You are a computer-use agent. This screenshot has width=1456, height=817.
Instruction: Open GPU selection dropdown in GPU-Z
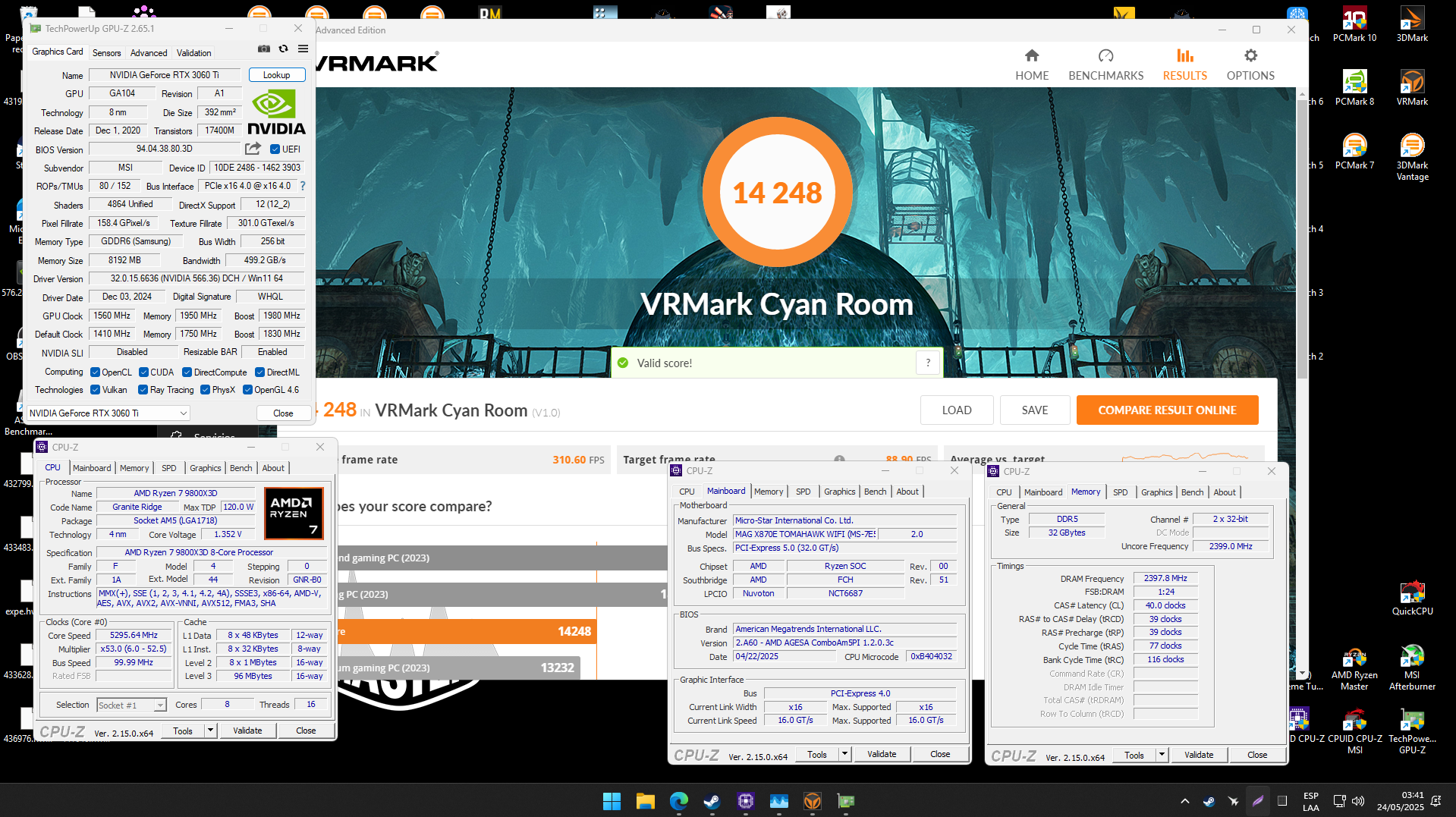[108, 413]
